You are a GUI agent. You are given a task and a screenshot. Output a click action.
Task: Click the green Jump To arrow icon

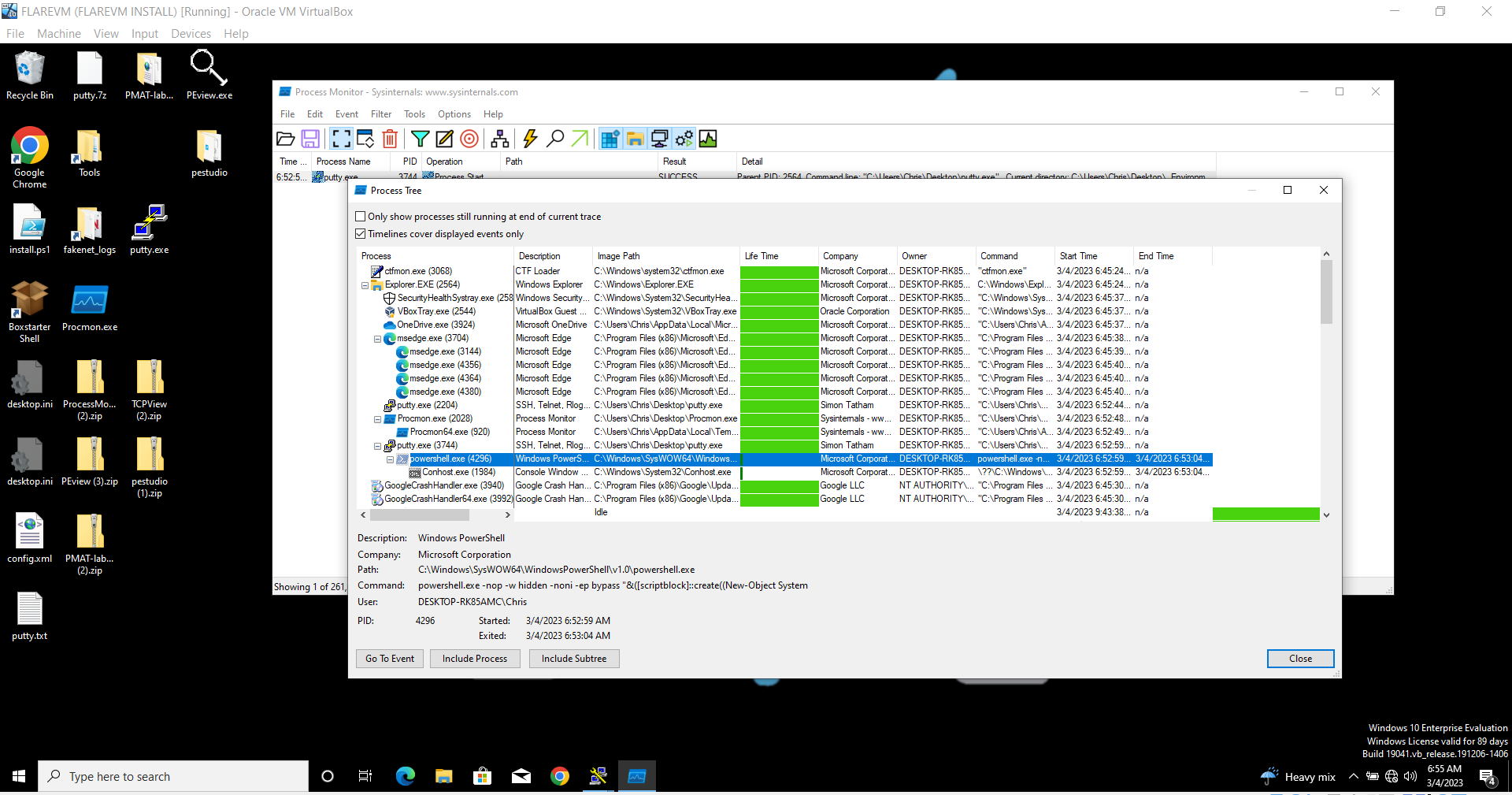click(580, 139)
